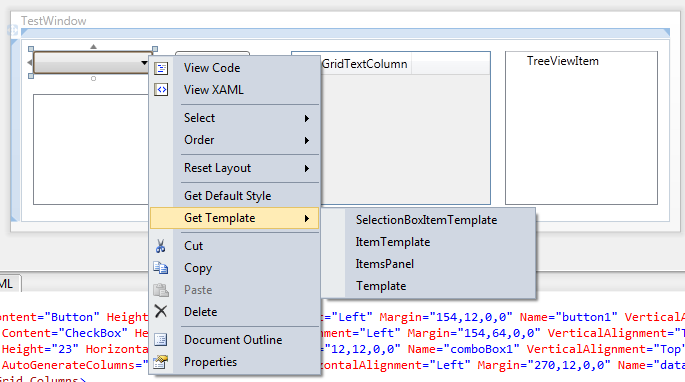Click Name="button1" in XAML code
This screenshot has height=382, width=685.
(568, 317)
